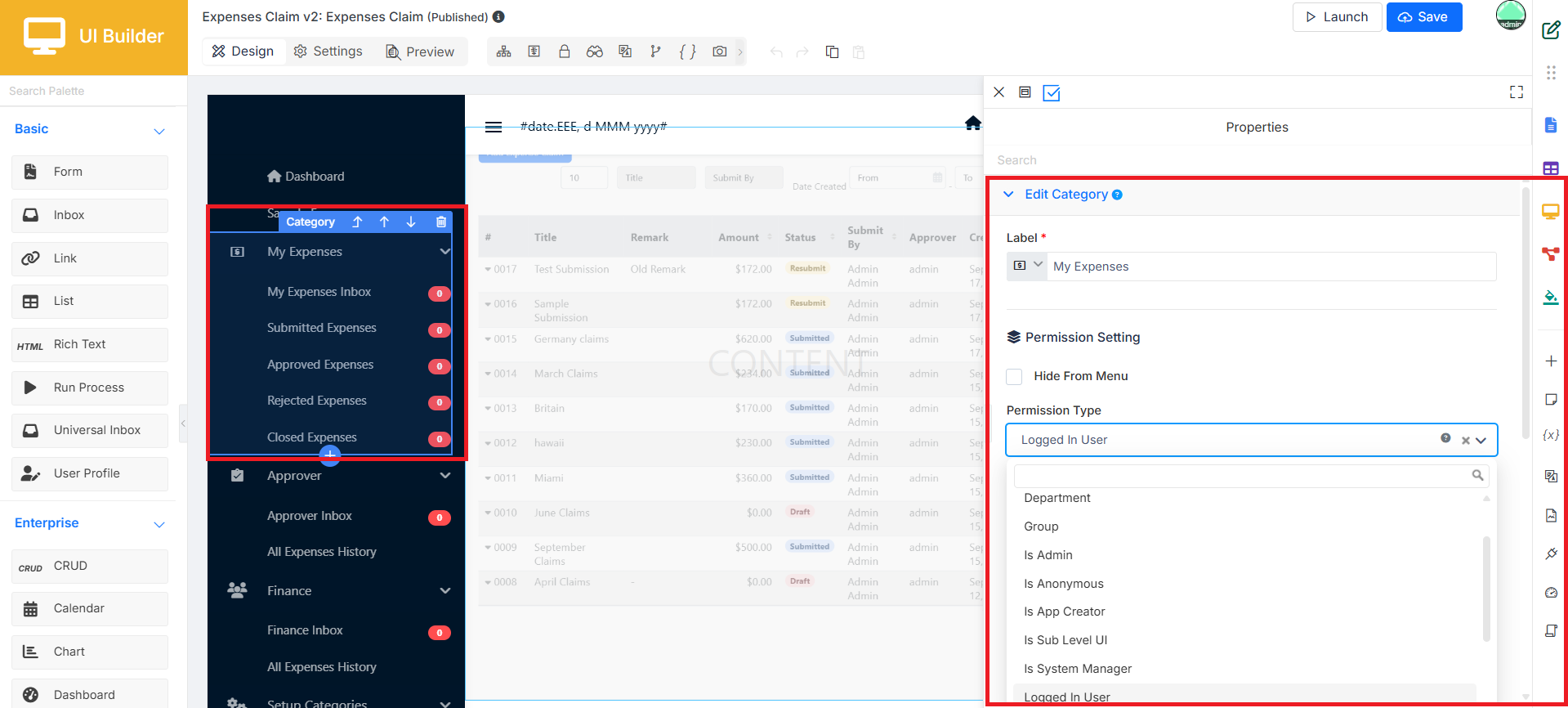This screenshot has width=1568, height=708.
Task: Click the home icon in canvas header
Action: 972,123
